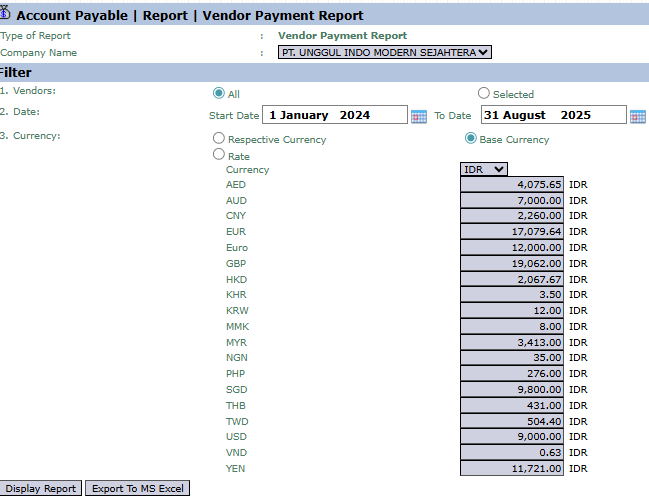649x498 pixels.
Task: Open the IDR currency dropdown
Action: click(484, 170)
